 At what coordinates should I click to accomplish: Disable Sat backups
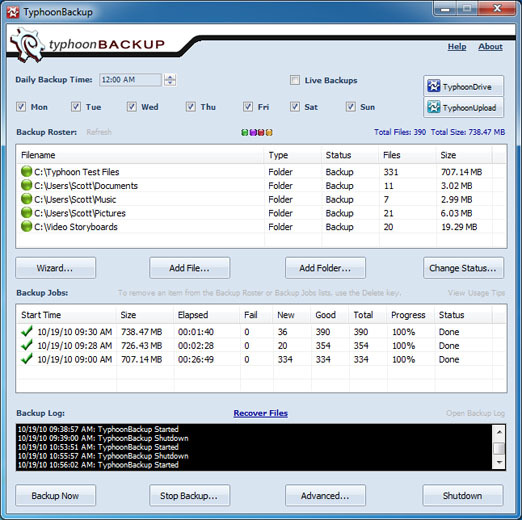295,107
